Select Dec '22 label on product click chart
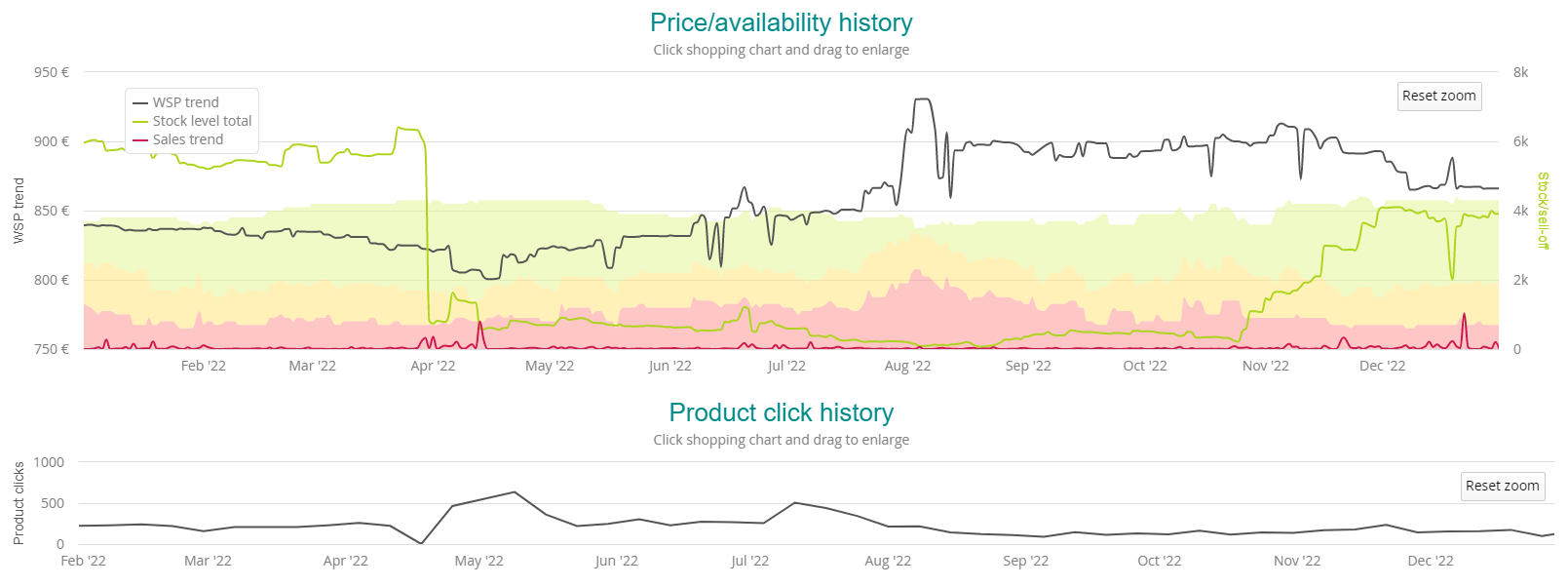This screenshot has width=1568, height=587. (x=1430, y=561)
